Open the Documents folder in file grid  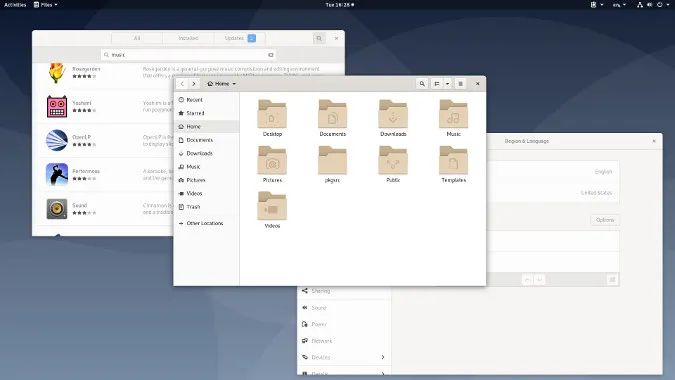coord(332,118)
